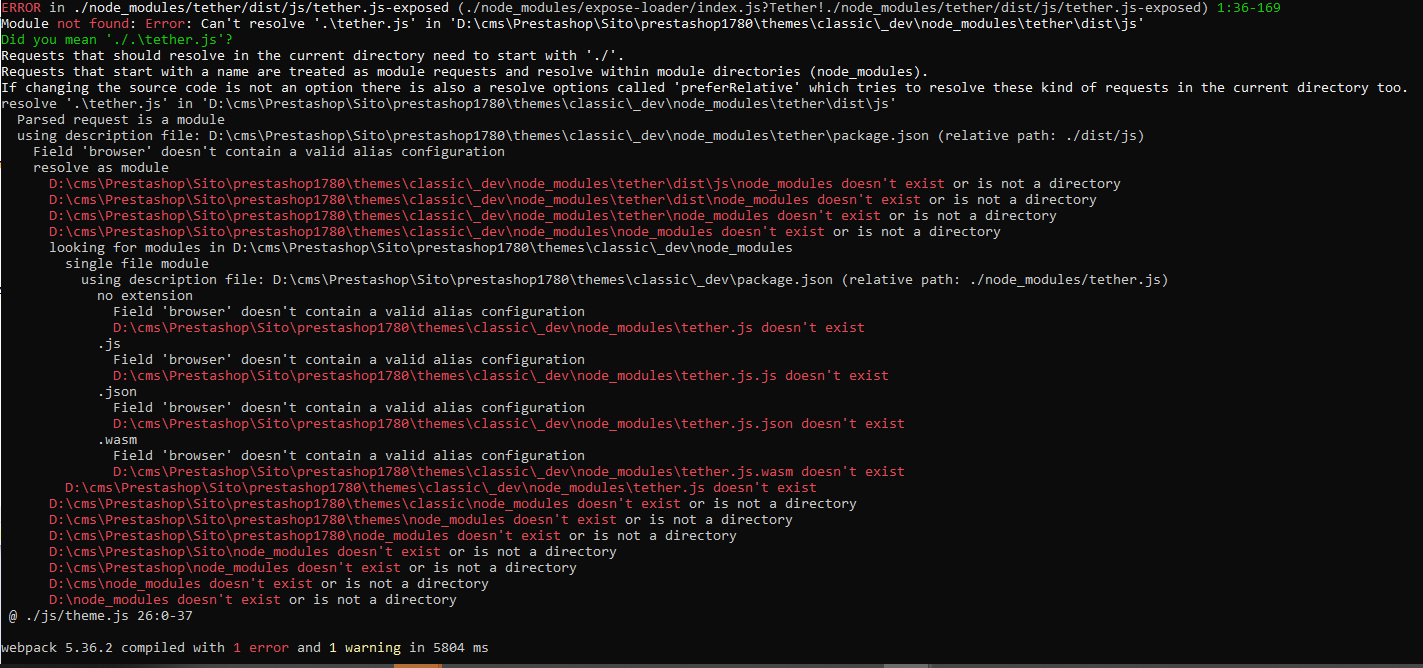This screenshot has height=668, width=1423.
Task: Click the 'looking for modules in' line
Action: tap(421, 247)
